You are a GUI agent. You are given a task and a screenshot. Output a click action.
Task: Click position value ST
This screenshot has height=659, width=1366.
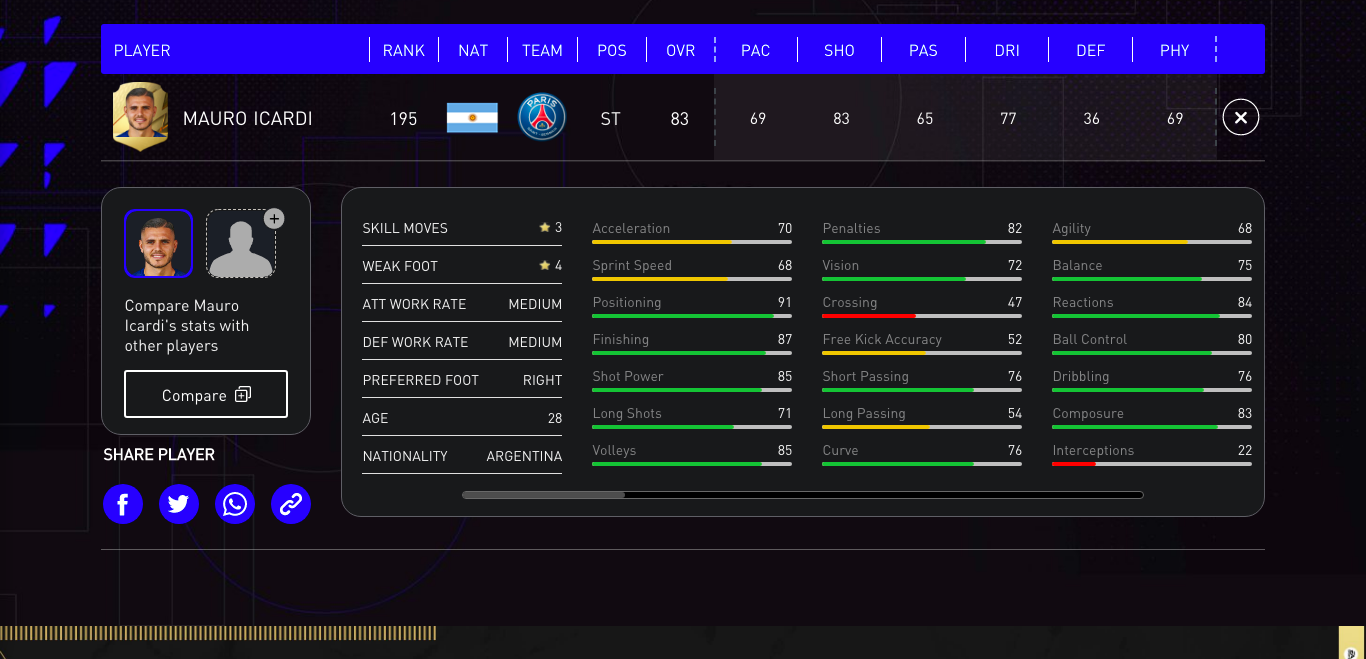click(x=610, y=118)
